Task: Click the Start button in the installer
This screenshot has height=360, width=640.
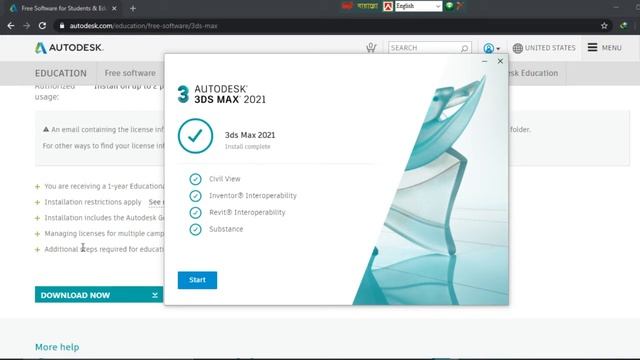Action: tap(197, 280)
